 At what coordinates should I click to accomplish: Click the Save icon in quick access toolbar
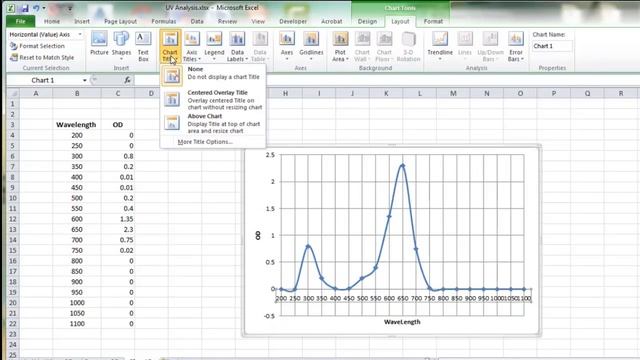pos(25,8)
